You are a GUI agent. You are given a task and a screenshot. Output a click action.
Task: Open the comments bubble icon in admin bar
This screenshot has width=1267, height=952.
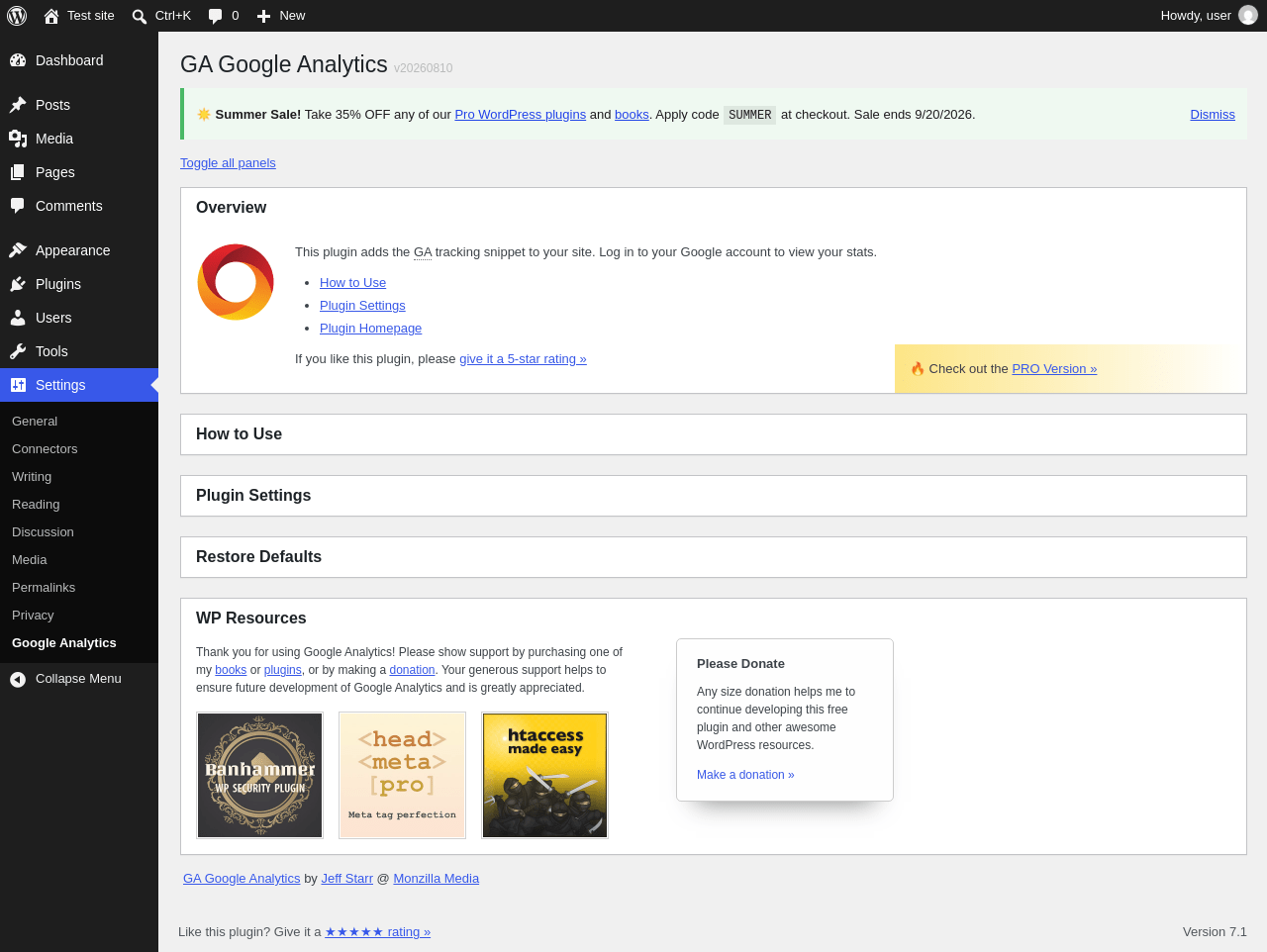(x=216, y=16)
